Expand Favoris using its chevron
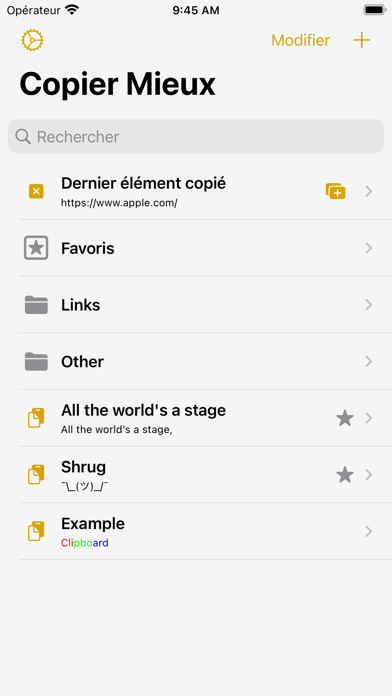Viewport: 392px width, 696px height. coord(368,248)
